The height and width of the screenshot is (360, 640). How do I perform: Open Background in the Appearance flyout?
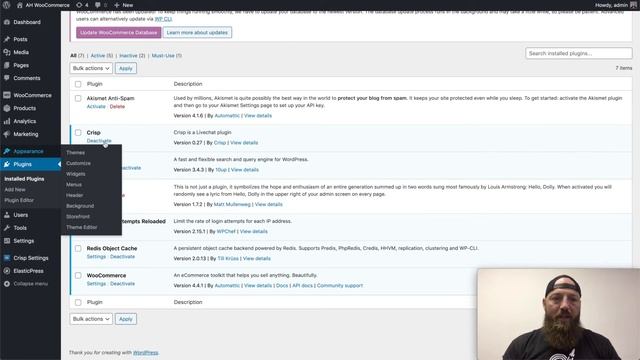[x=80, y=206]
